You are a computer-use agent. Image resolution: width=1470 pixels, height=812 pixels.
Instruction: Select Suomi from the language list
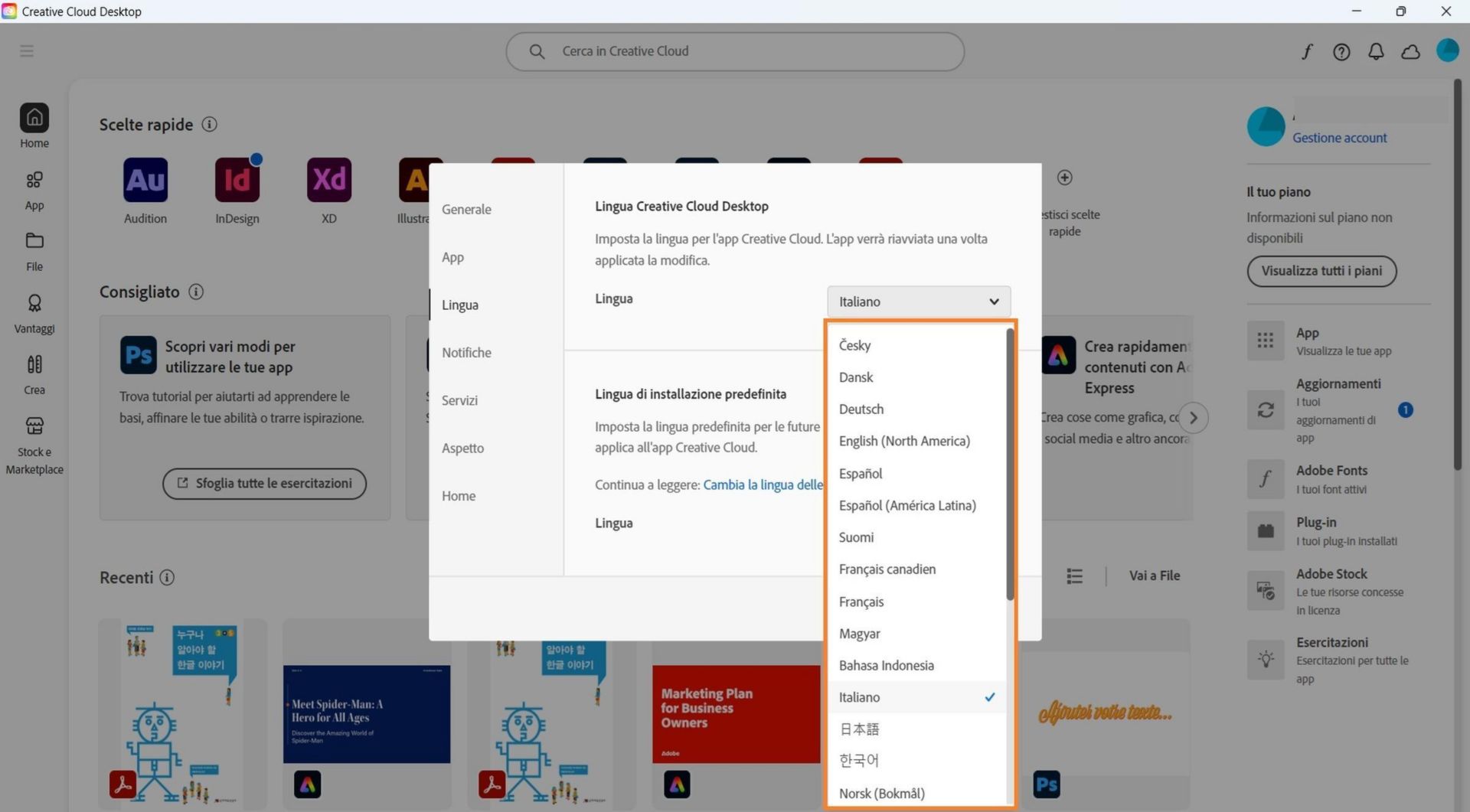916,537
